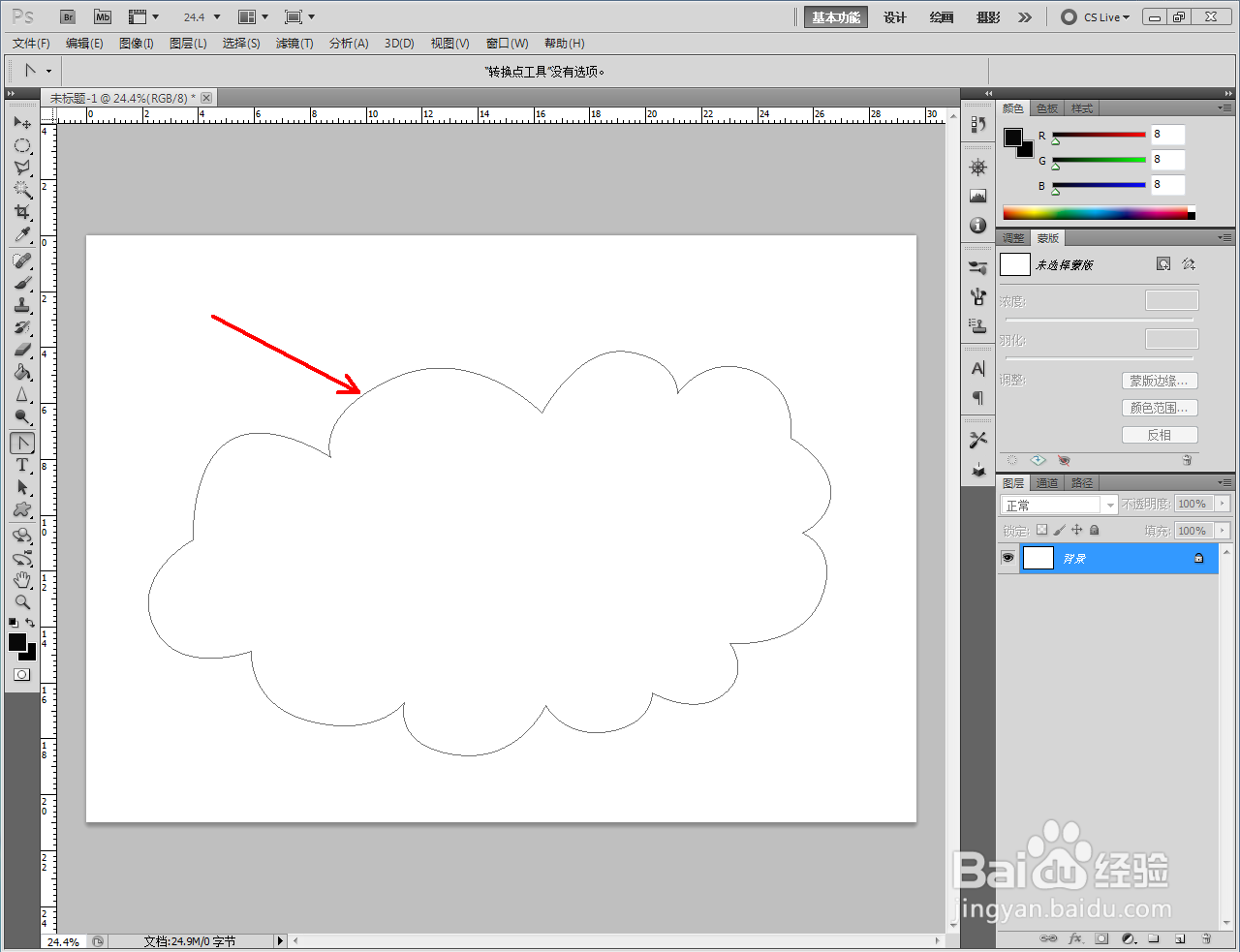Select the Eraser tool
Viewport: 1240px width, 952px height.
tap(22, 351)
